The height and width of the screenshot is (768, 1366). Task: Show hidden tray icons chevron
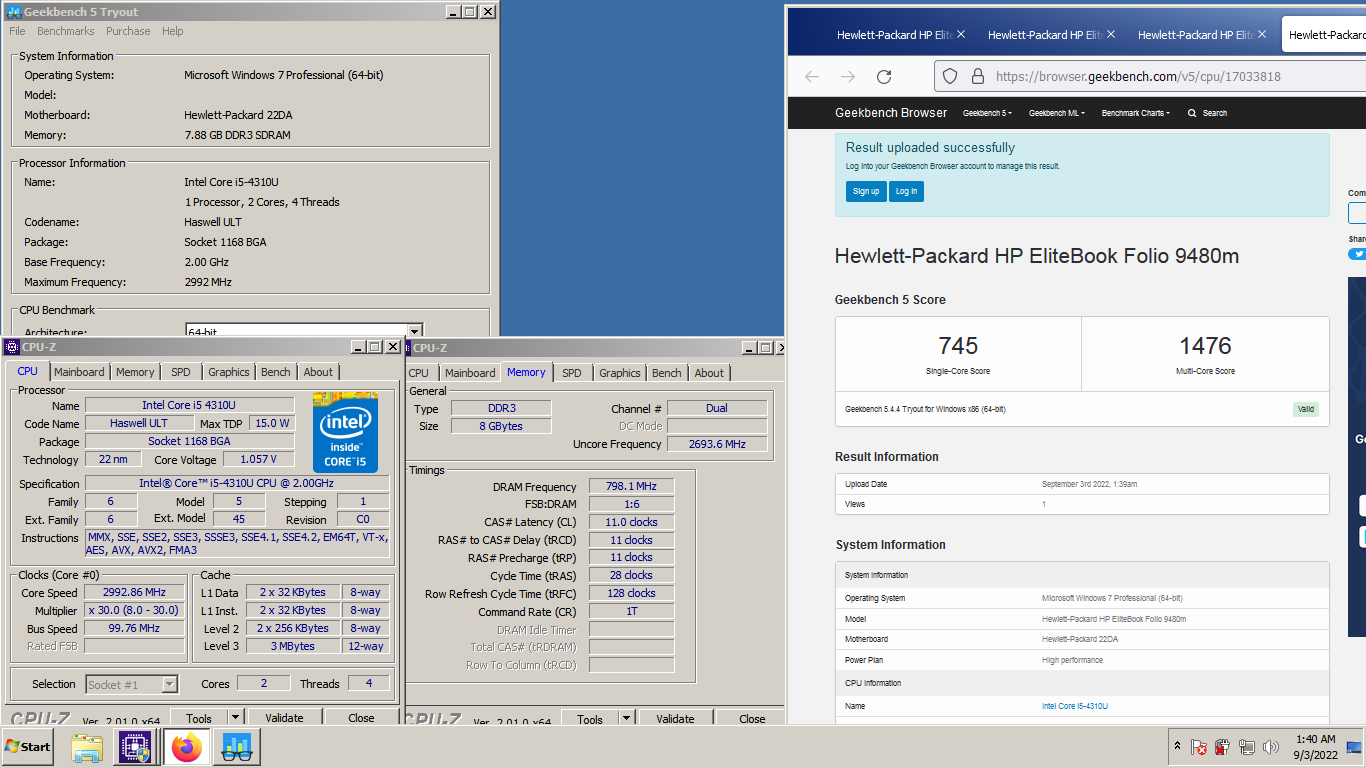pos(1177,746)
